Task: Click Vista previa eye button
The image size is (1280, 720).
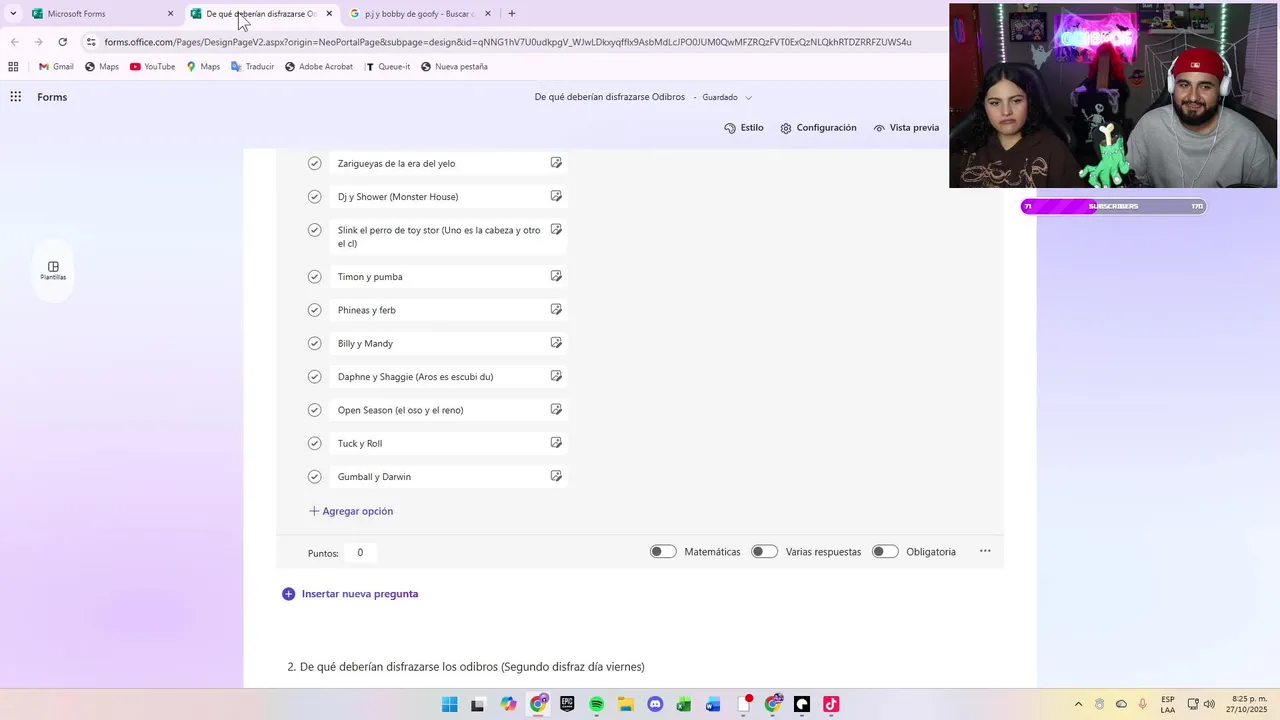Action: (906, 128)
